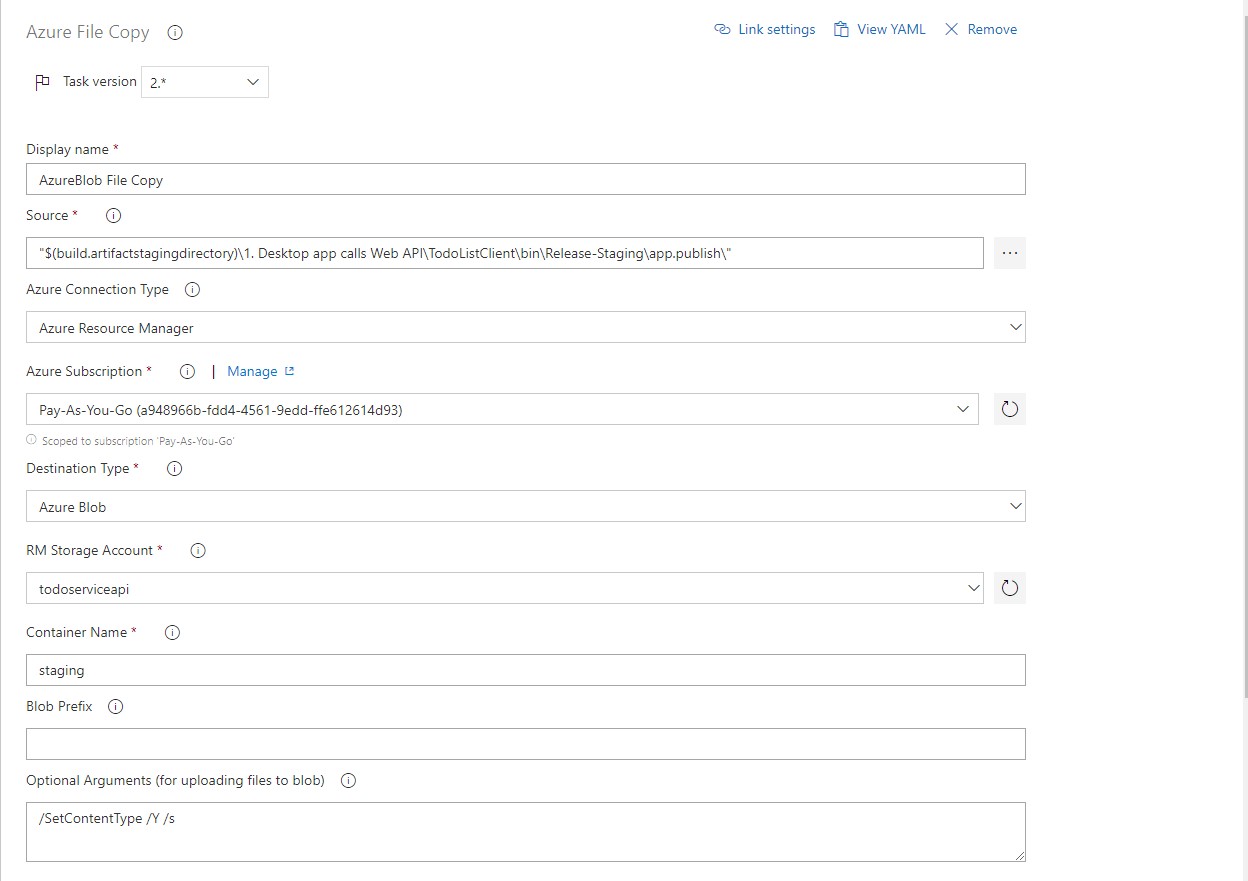Click info icon beside Destination Type
1248x881 pixels.
(x=174, y=468)
